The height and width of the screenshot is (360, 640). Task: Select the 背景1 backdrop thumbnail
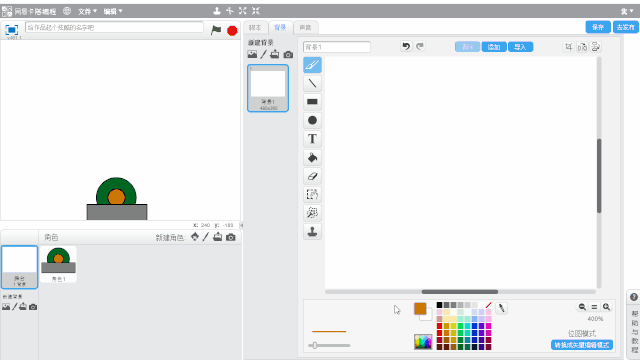coord(268,88)
